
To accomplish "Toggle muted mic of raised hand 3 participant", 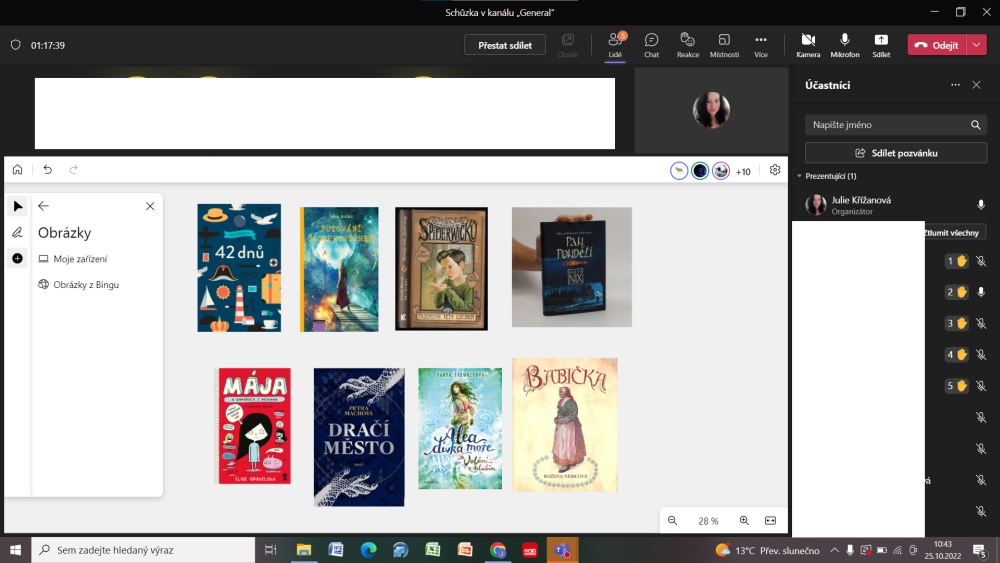I will pos(981,323).
